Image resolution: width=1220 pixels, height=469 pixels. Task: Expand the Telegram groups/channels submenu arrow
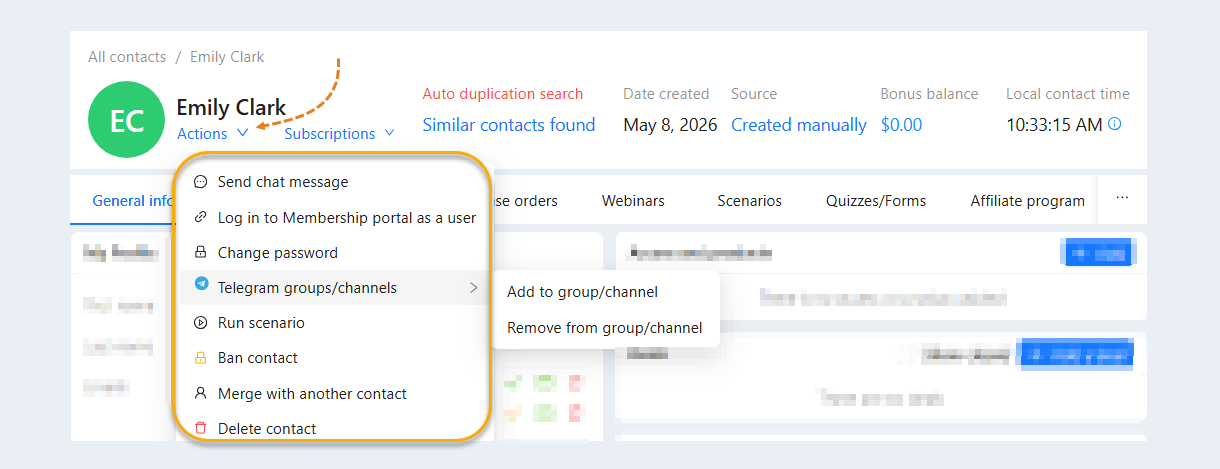pyautogui.click(x=473, y=288)
